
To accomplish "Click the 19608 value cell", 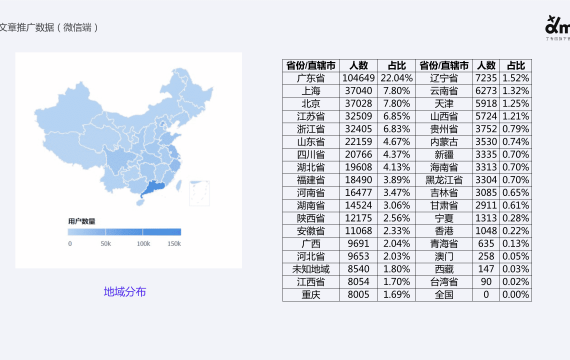I will coord(358,167).
